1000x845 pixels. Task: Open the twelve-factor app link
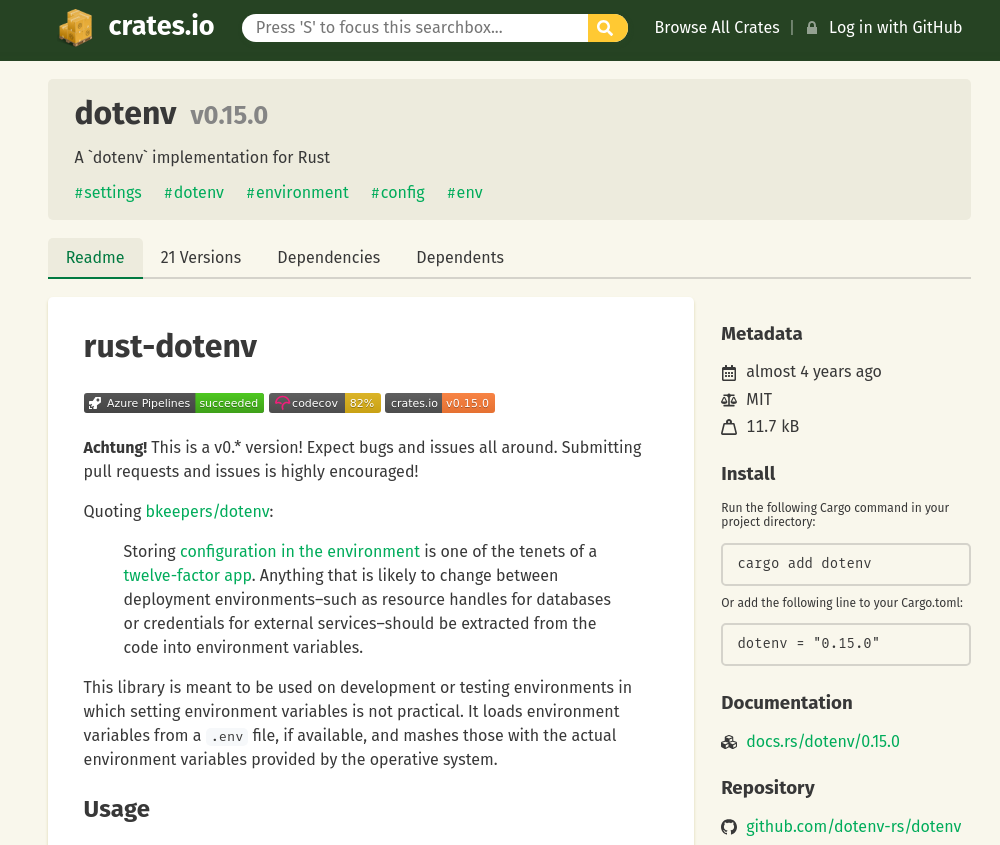pos(188,576)
